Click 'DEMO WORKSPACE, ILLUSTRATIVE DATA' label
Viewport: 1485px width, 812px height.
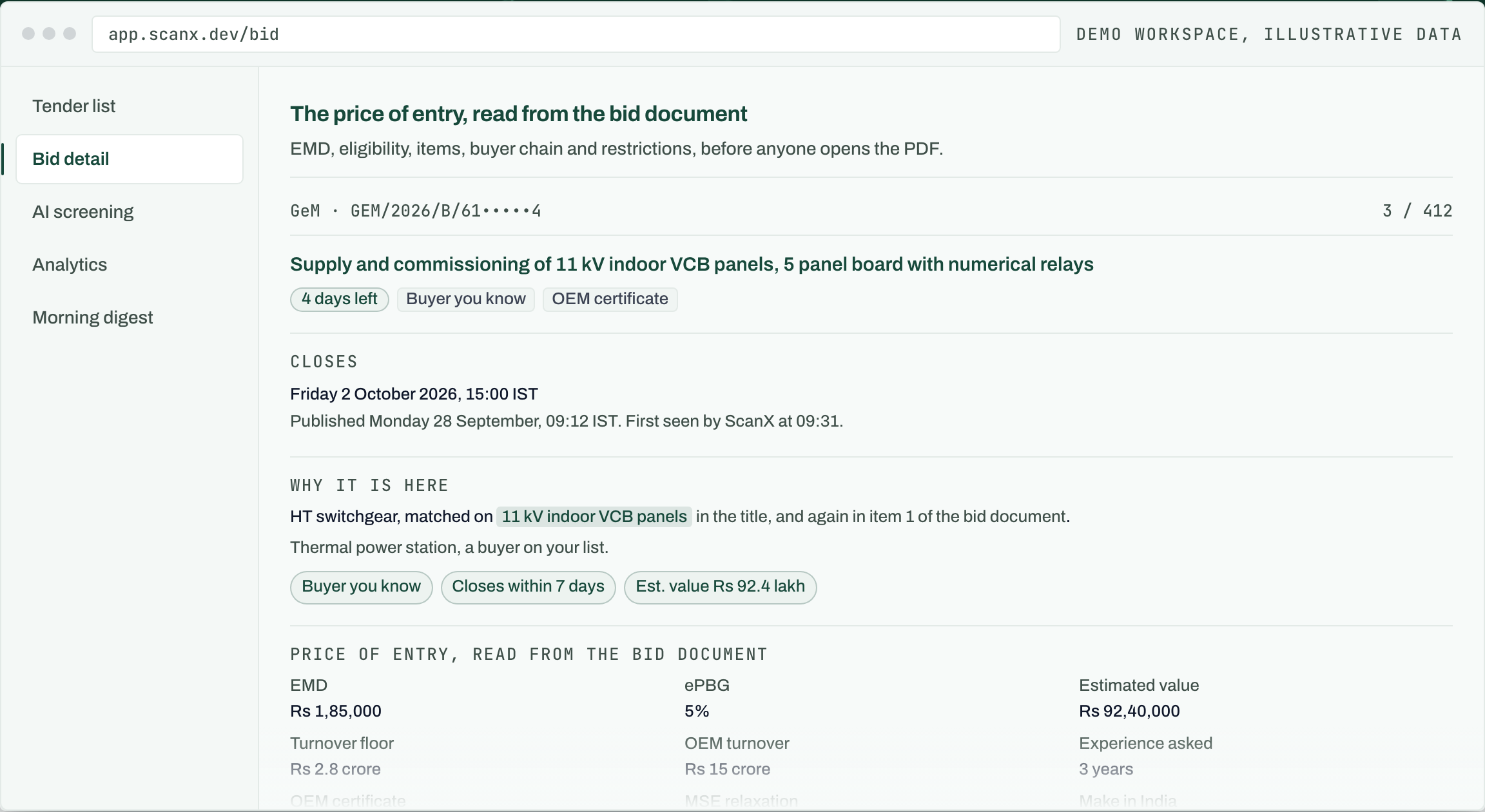(1269, 34)
